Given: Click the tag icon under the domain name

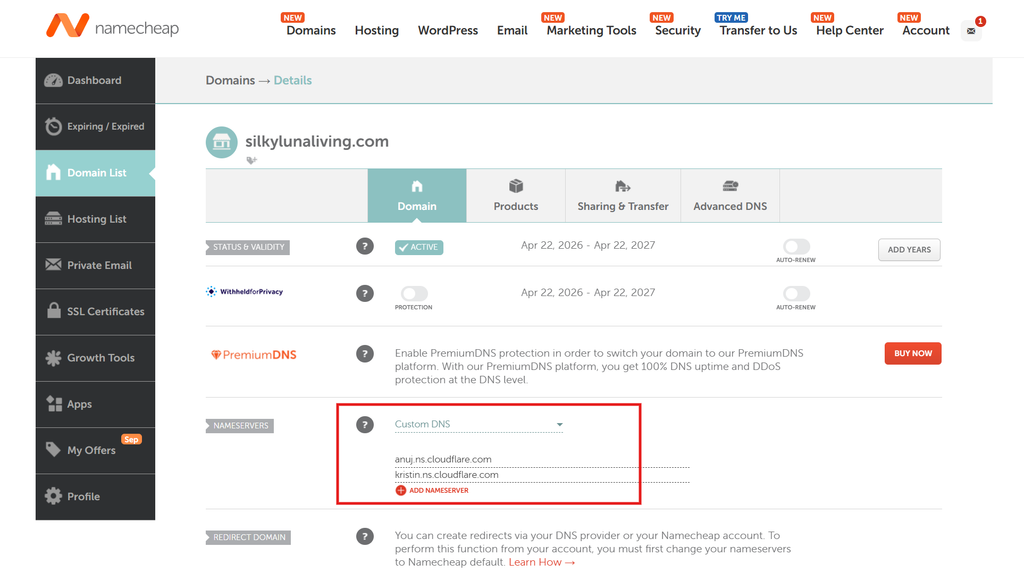Looking at the screenshot, I should (251, 160).
